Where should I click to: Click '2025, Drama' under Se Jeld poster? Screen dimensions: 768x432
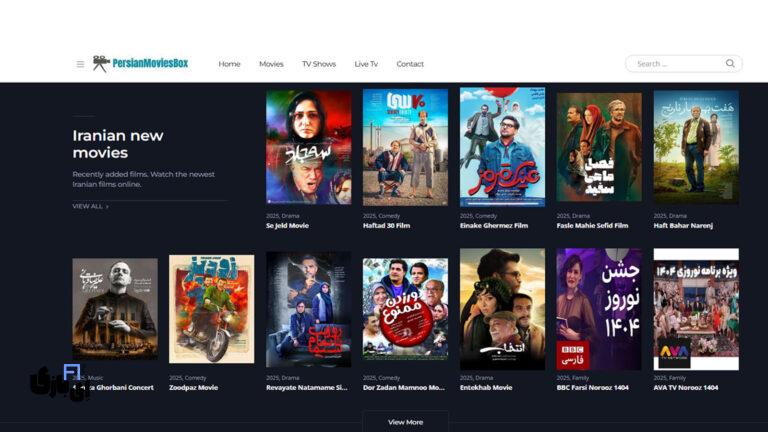[283, 216]
